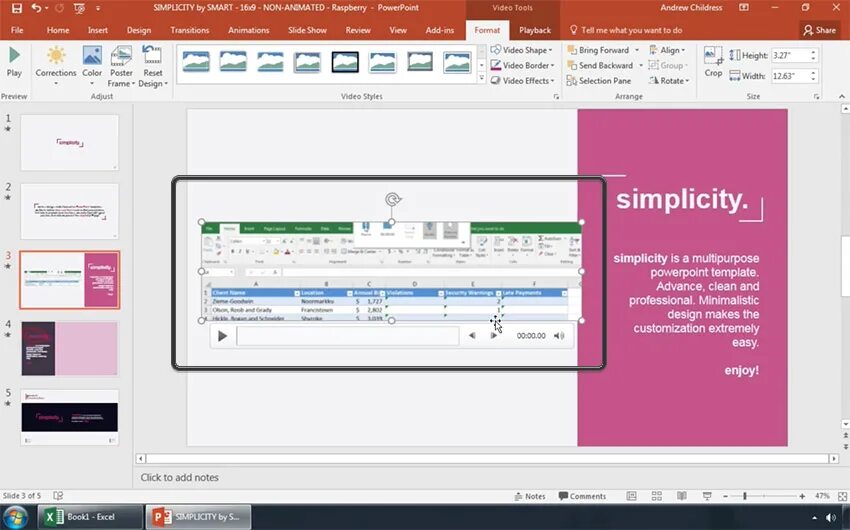Open the Align dropdown
Image resolution: width=850 pixels, height=530 pixels.
click(667, 50)
